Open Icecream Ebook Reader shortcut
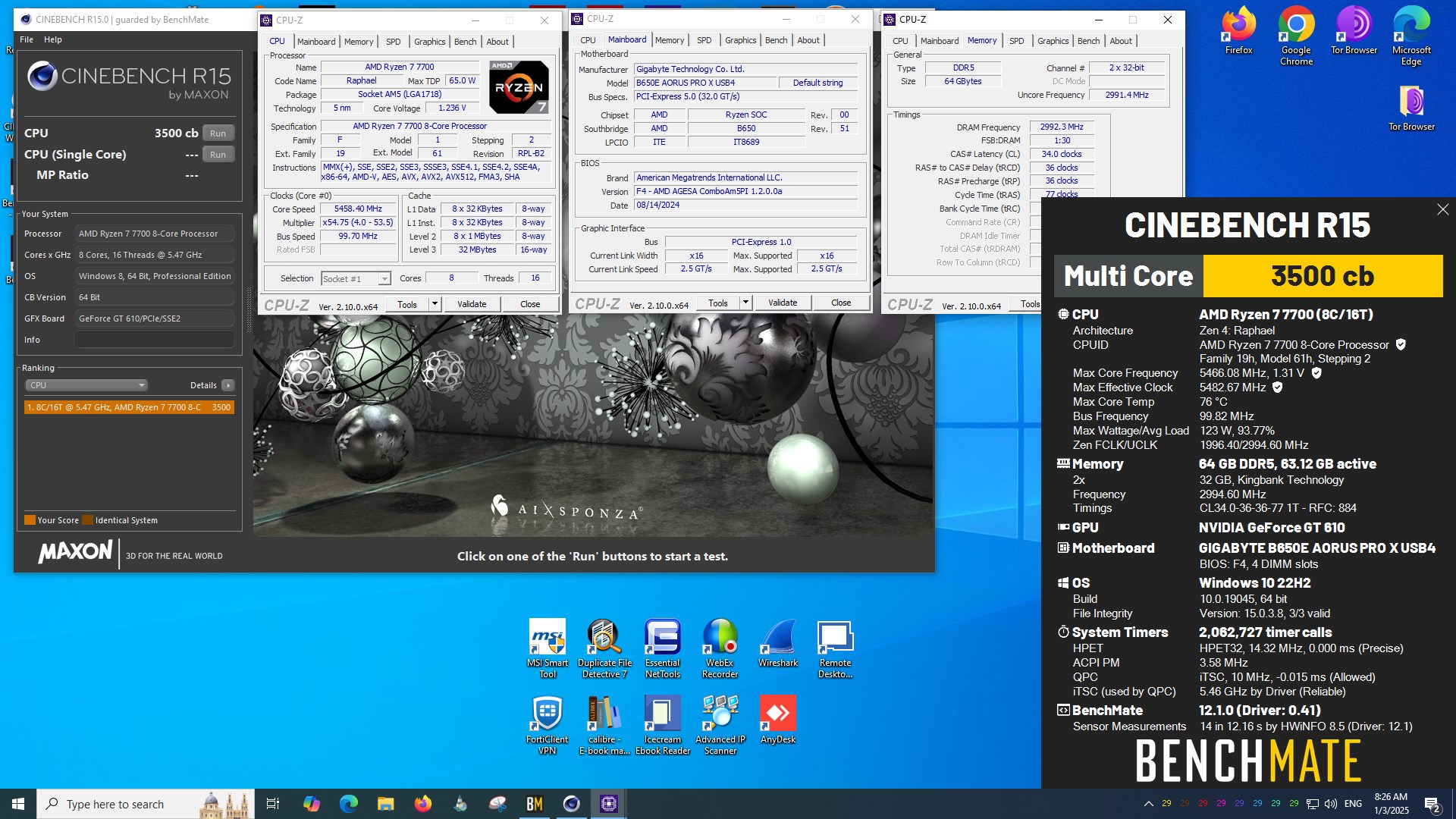This screenshot has height=819, width=1456. [663, 726]
